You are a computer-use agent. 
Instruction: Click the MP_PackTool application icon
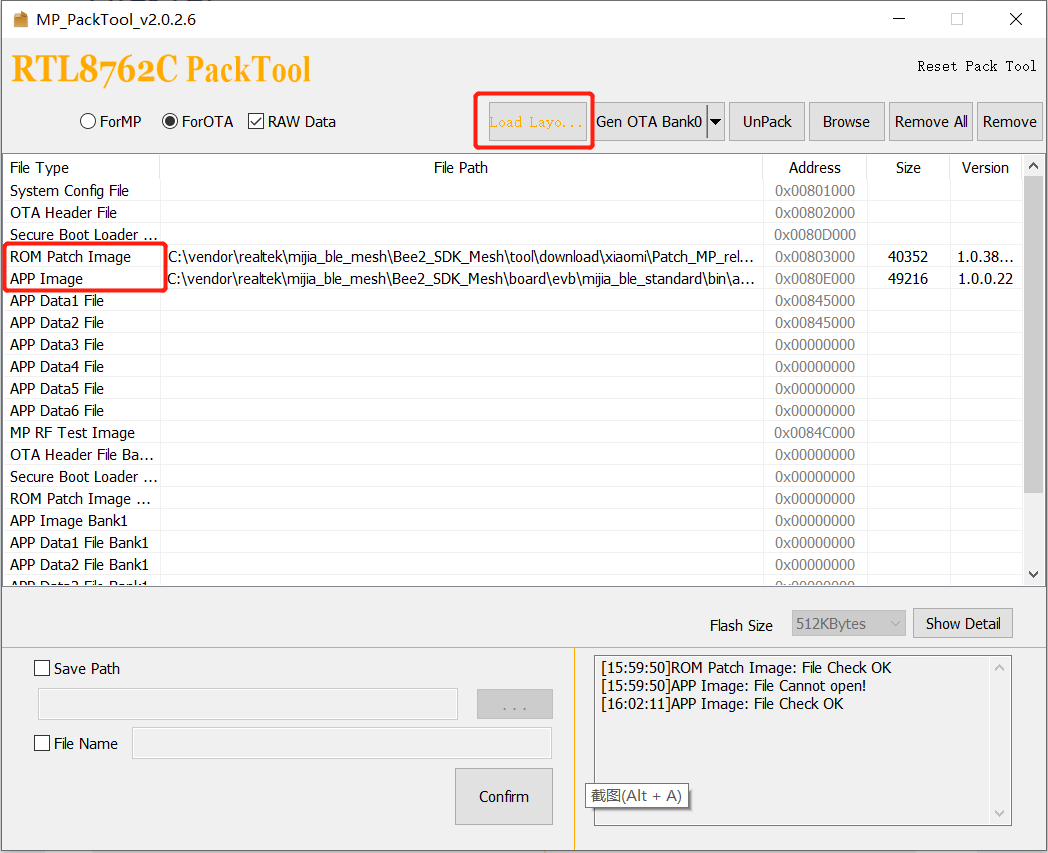coord(20,17)
